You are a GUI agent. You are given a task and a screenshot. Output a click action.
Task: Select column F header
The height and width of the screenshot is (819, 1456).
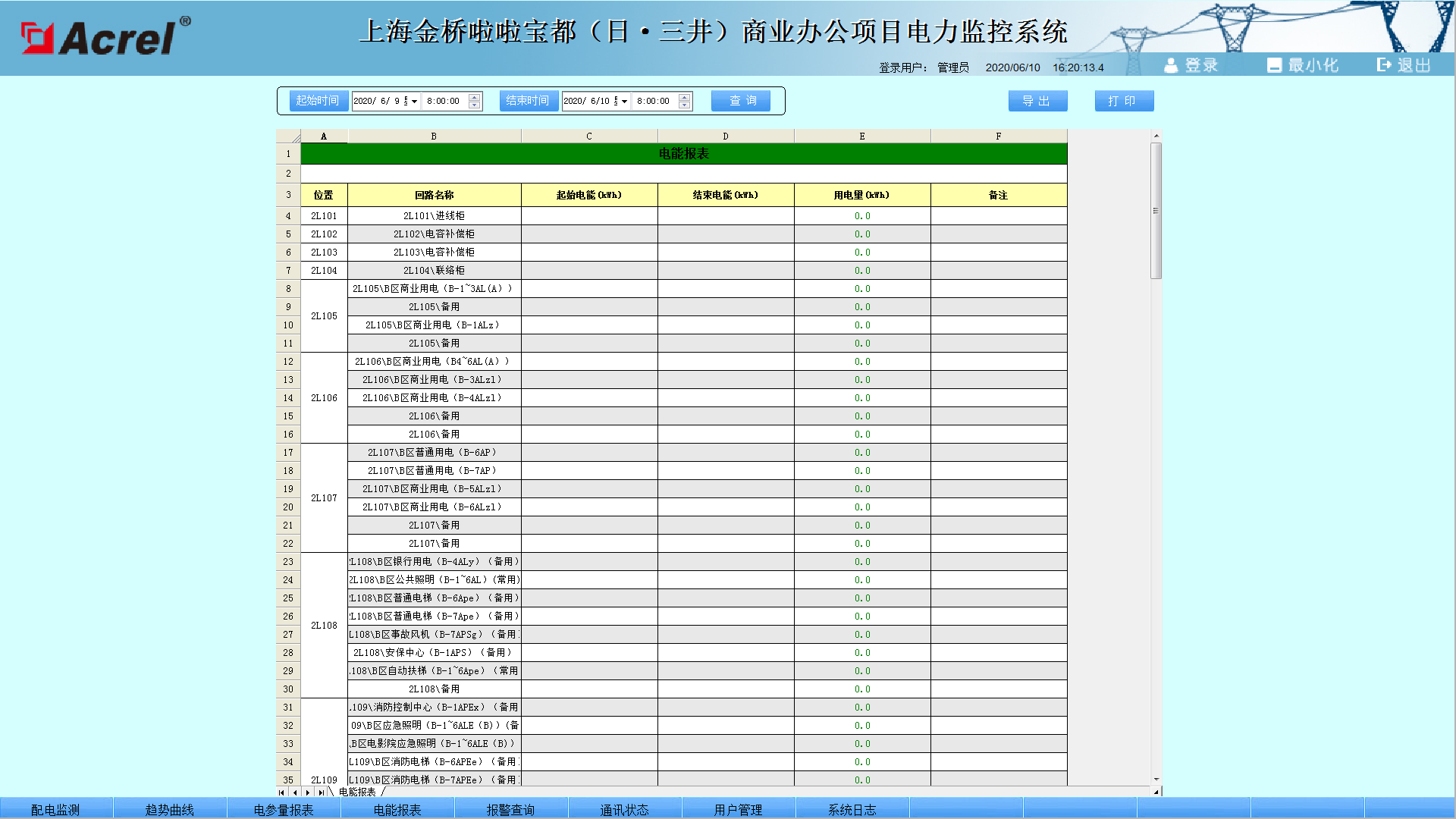pyautogui.click(x=999, y=136)
